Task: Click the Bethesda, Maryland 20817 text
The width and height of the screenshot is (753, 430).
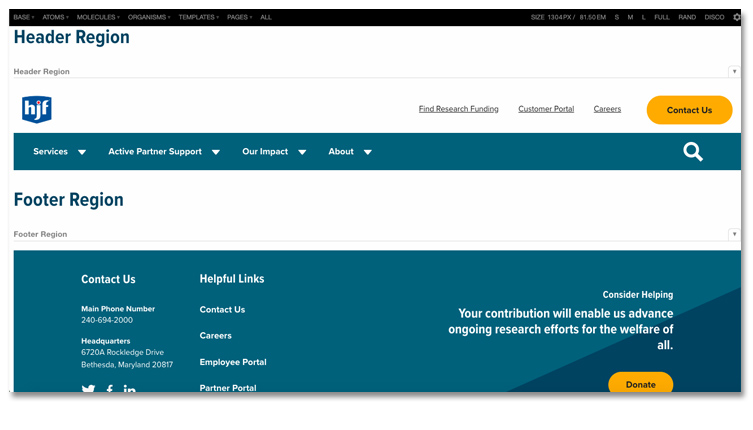Action: coord(127,365)
